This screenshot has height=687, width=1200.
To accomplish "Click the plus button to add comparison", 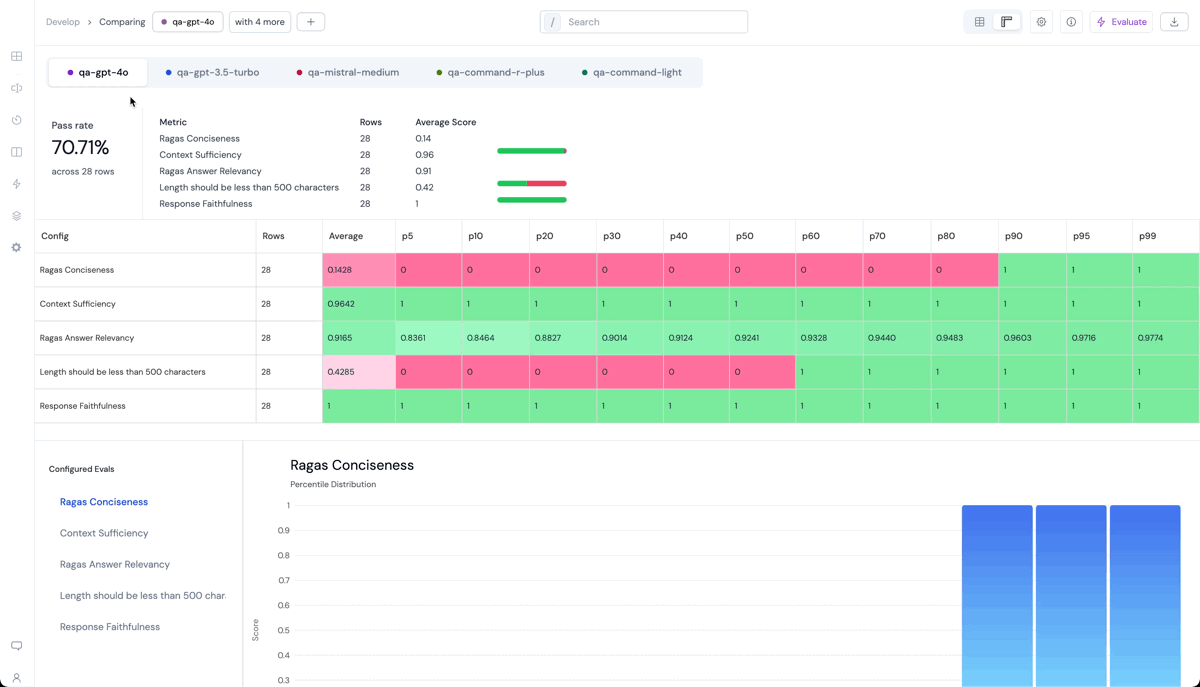I will tap(311, 22).
